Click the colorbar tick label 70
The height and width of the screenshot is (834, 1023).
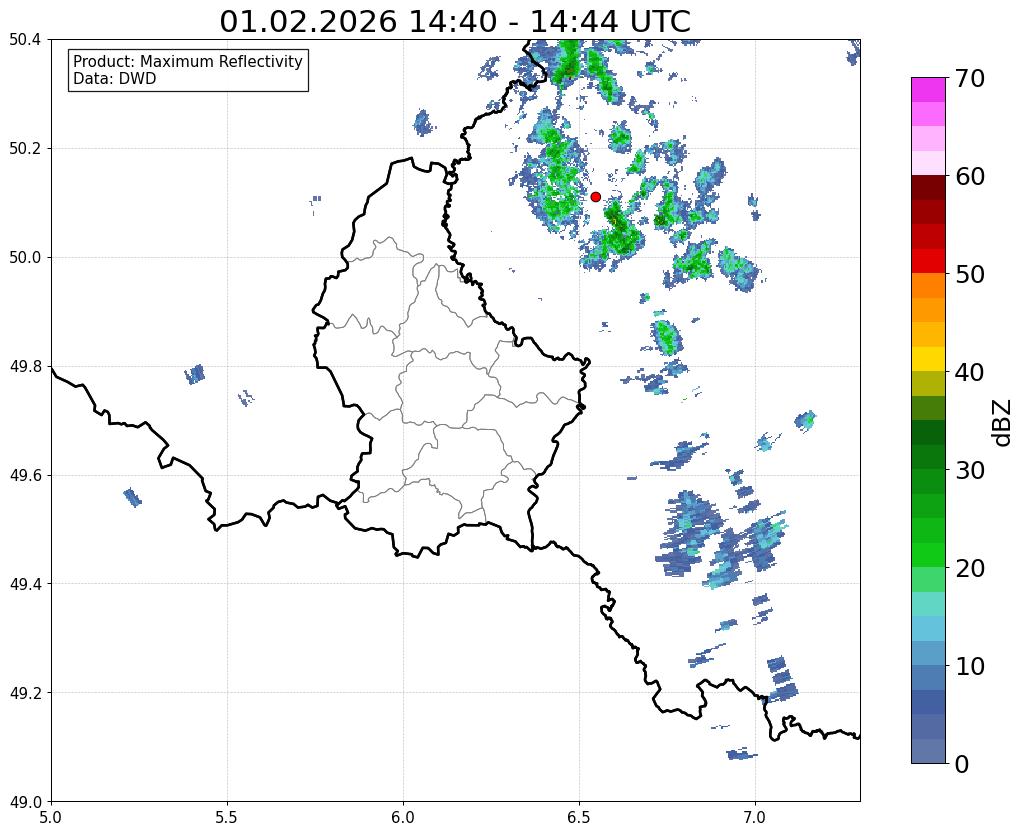point(970,78)
